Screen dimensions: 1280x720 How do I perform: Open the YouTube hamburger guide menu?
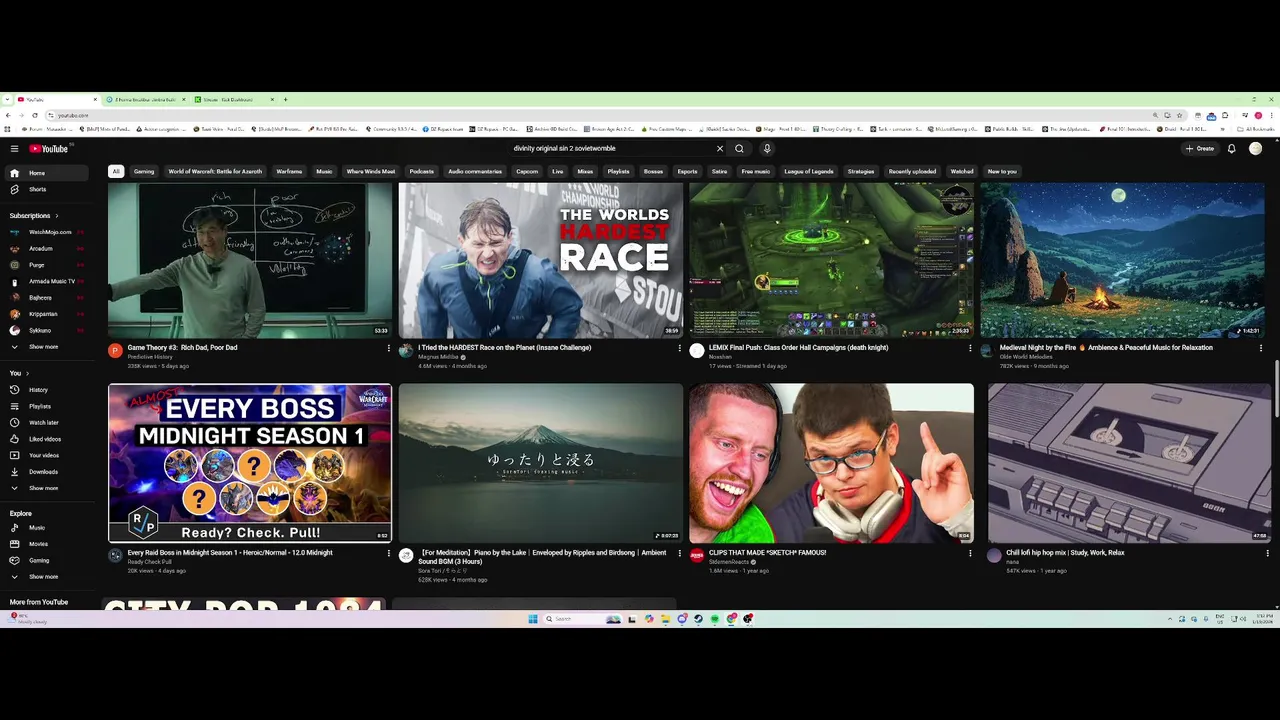pyautogui.click(x=14, y=149)
